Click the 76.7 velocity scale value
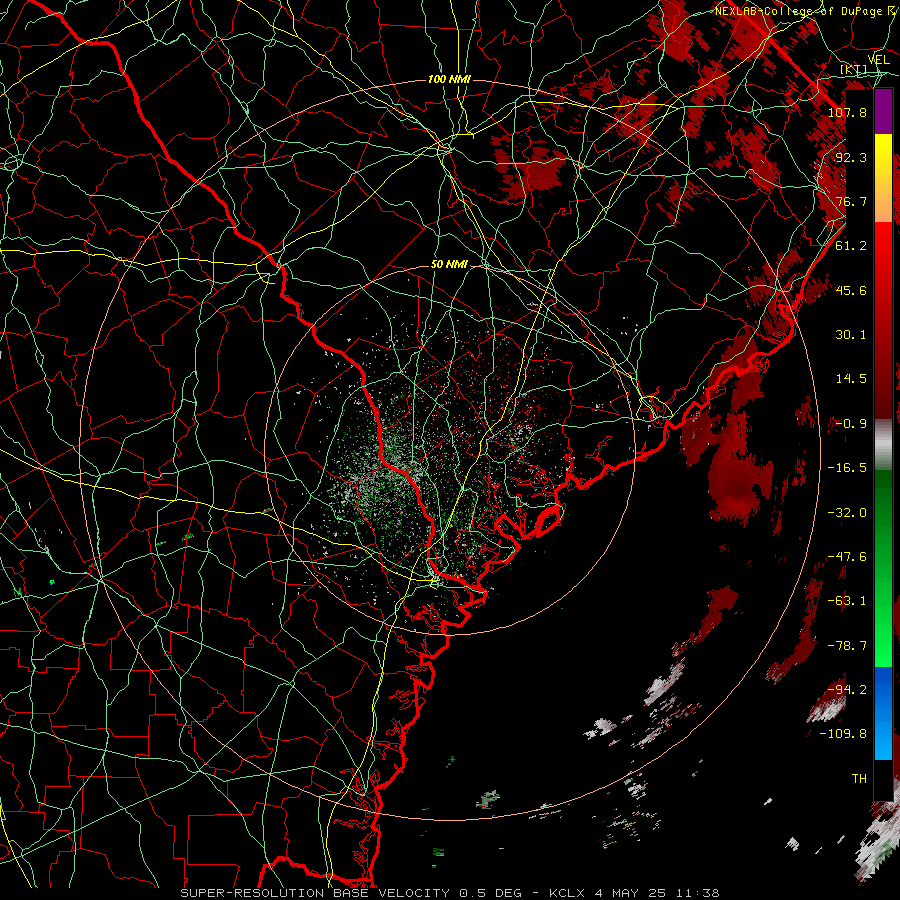 coord(851,201)
